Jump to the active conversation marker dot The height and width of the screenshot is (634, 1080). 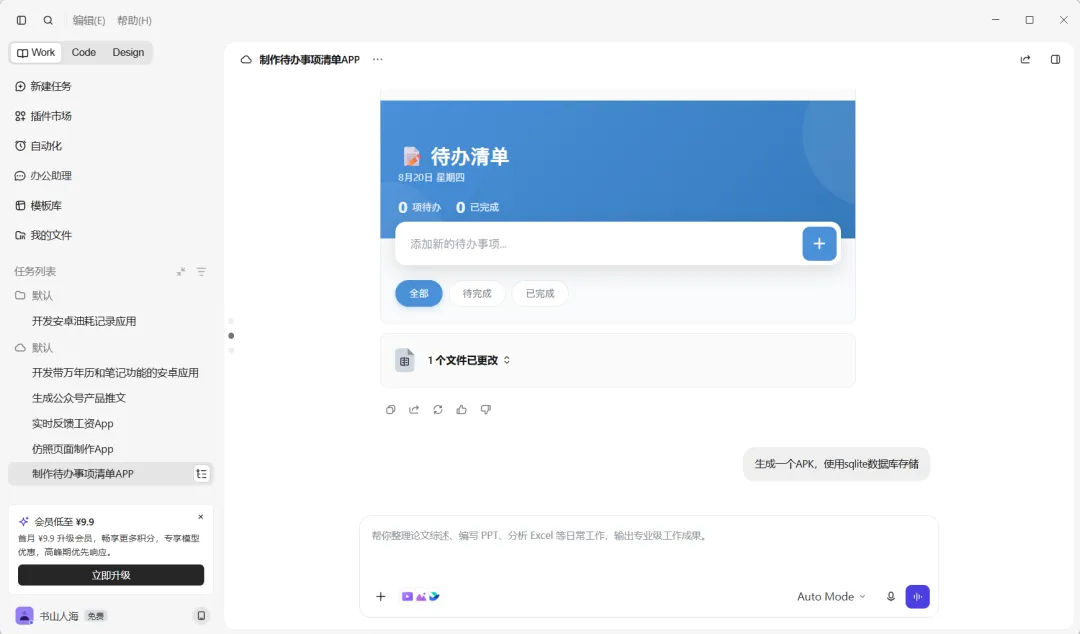pyautogui.click(x=231, y=336)
